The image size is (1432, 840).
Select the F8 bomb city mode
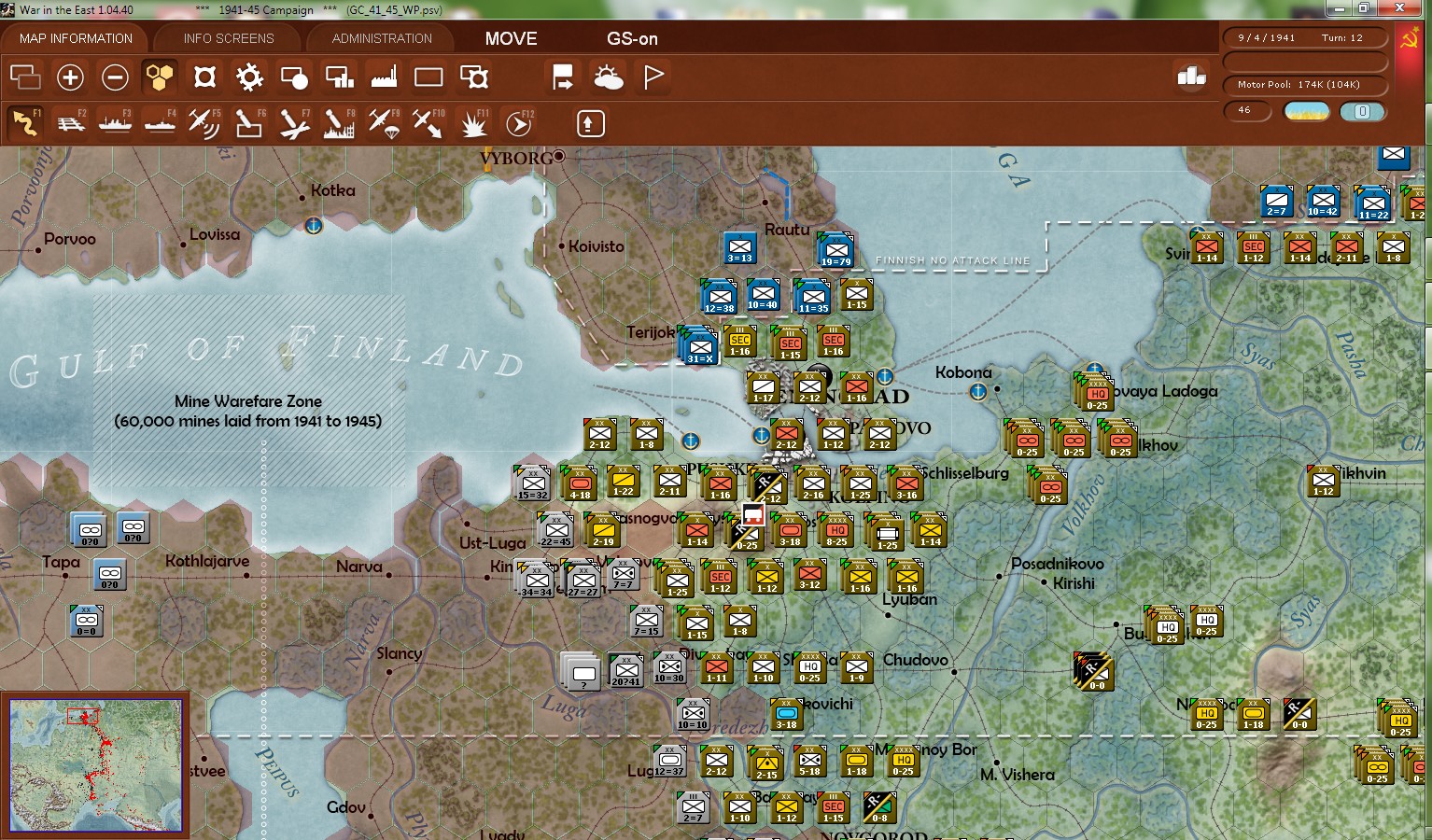(339, 123)
